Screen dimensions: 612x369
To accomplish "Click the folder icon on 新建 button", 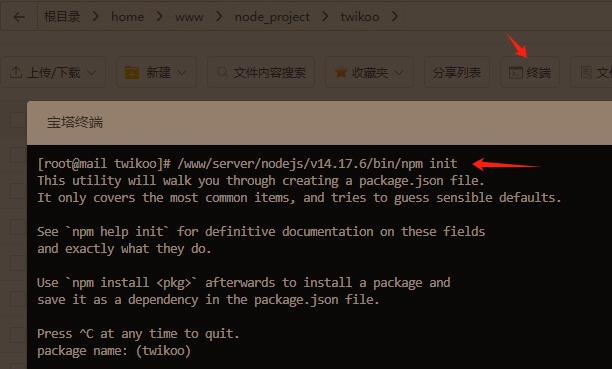I will coord(132,73).
